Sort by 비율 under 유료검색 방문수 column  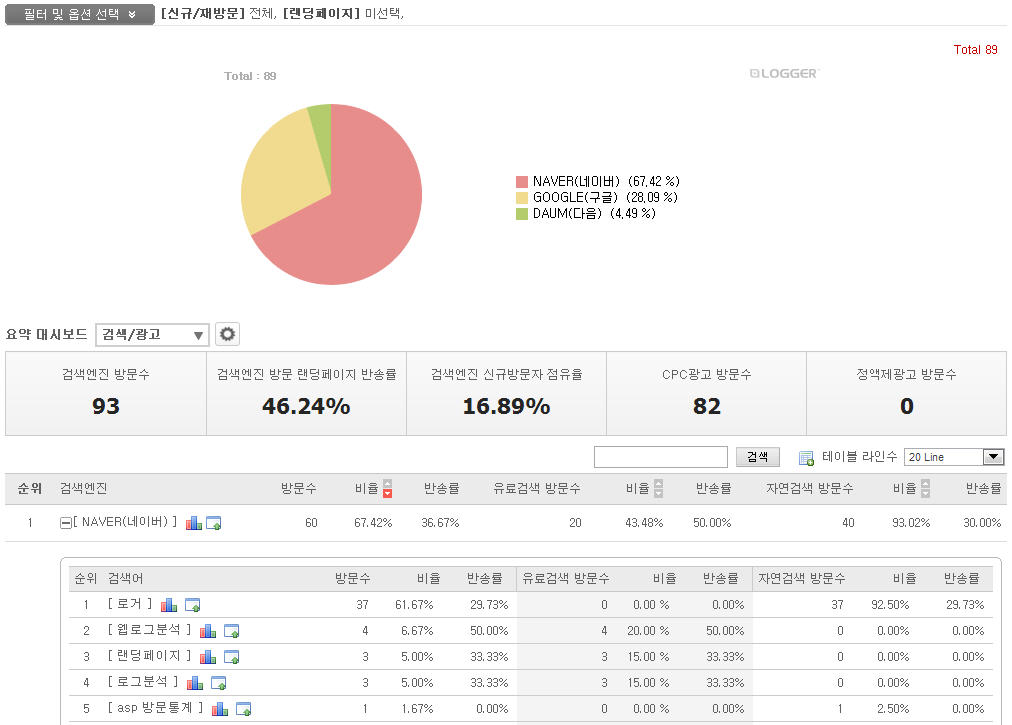658,489
